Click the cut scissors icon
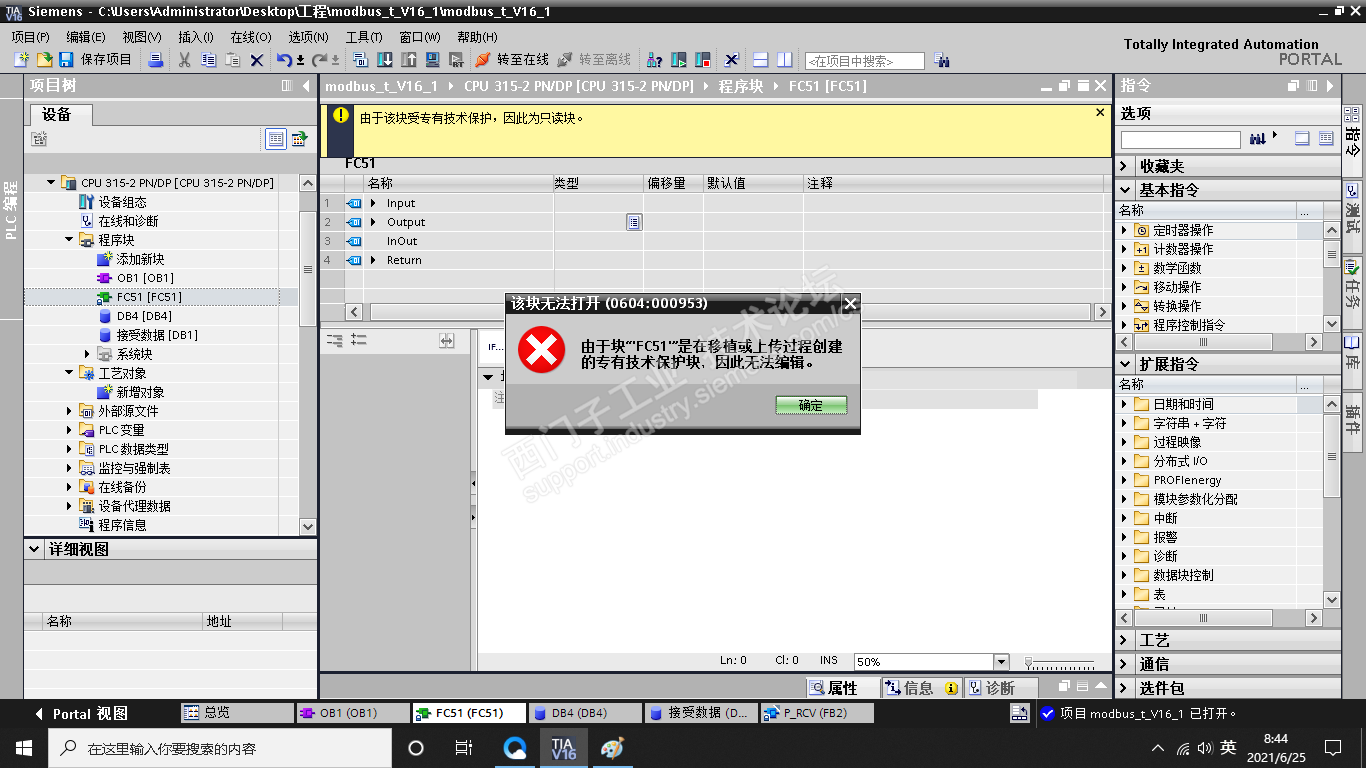This screenshot has height=768, width=1366. click(184, 60)
